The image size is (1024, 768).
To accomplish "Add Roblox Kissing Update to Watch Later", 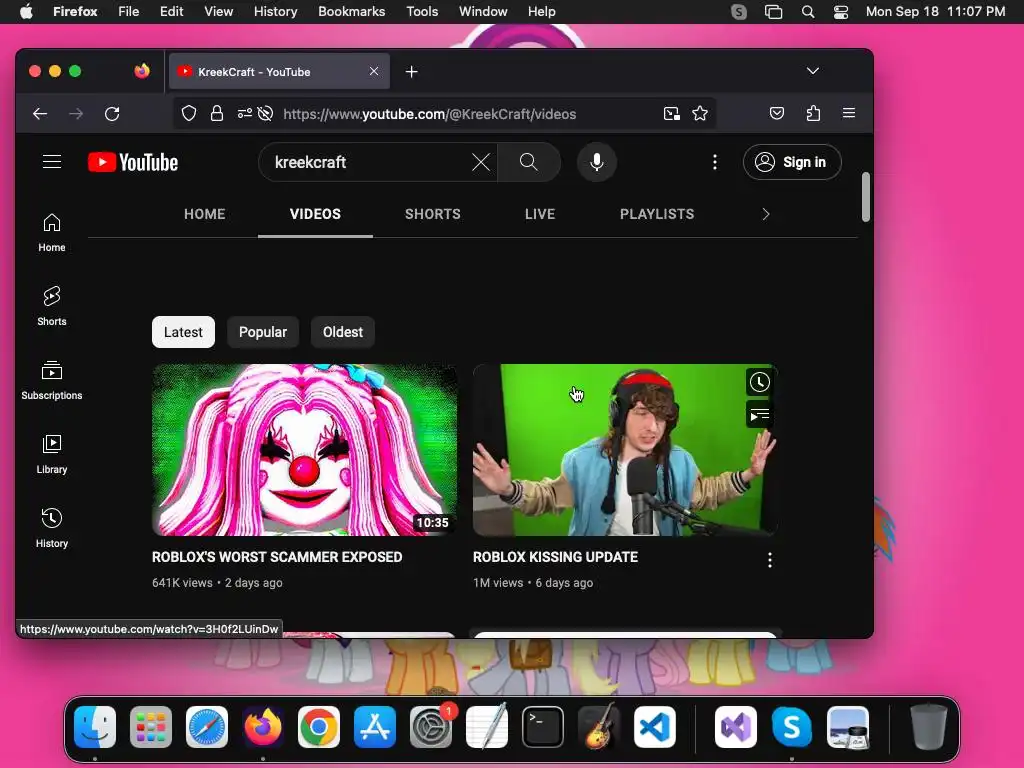I will (760, 382).
